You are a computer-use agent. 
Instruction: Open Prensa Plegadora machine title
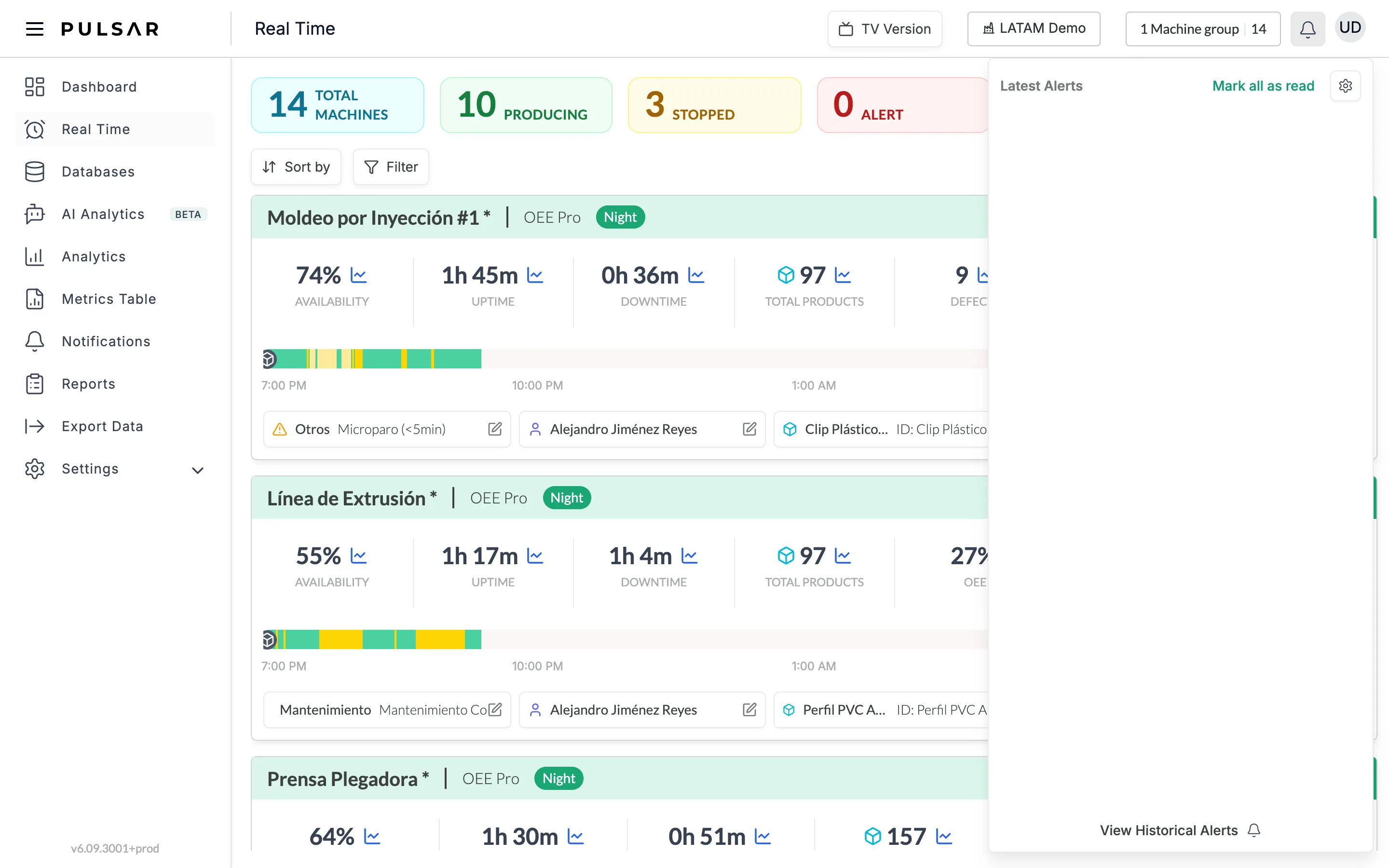pos(348,779)
